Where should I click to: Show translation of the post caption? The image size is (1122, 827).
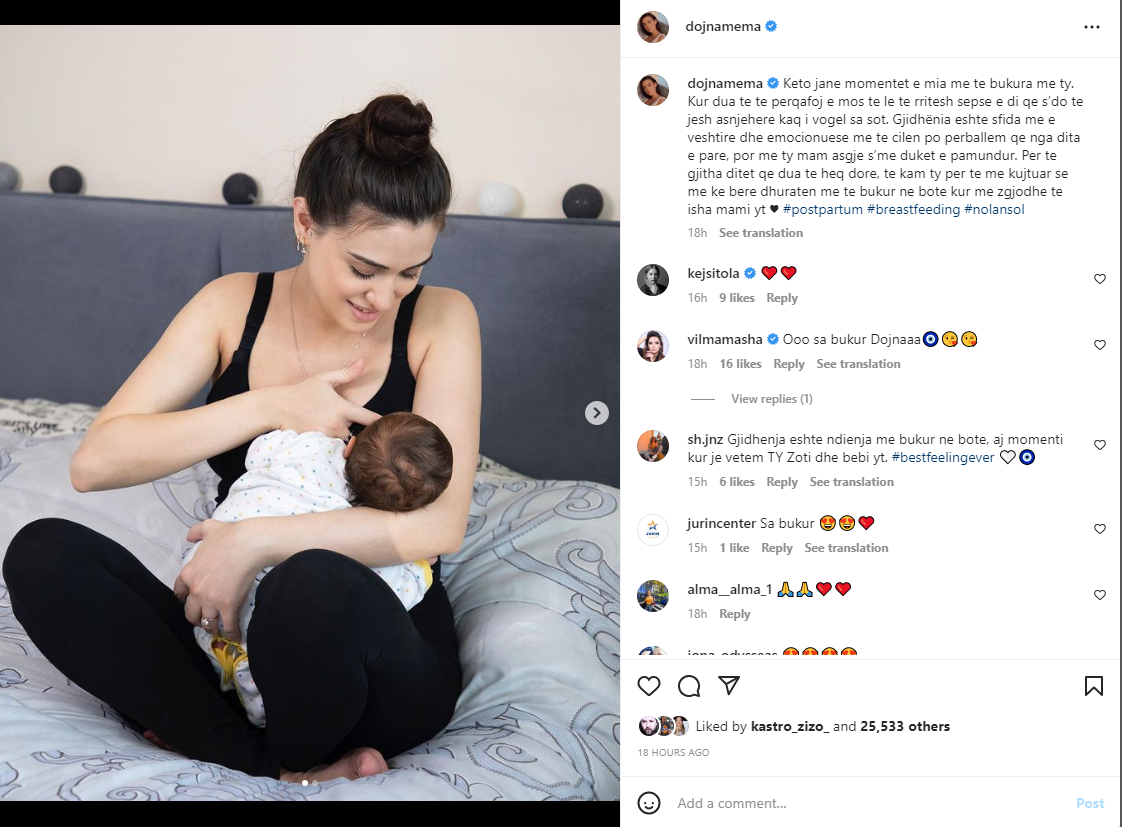tap(761, 233)
